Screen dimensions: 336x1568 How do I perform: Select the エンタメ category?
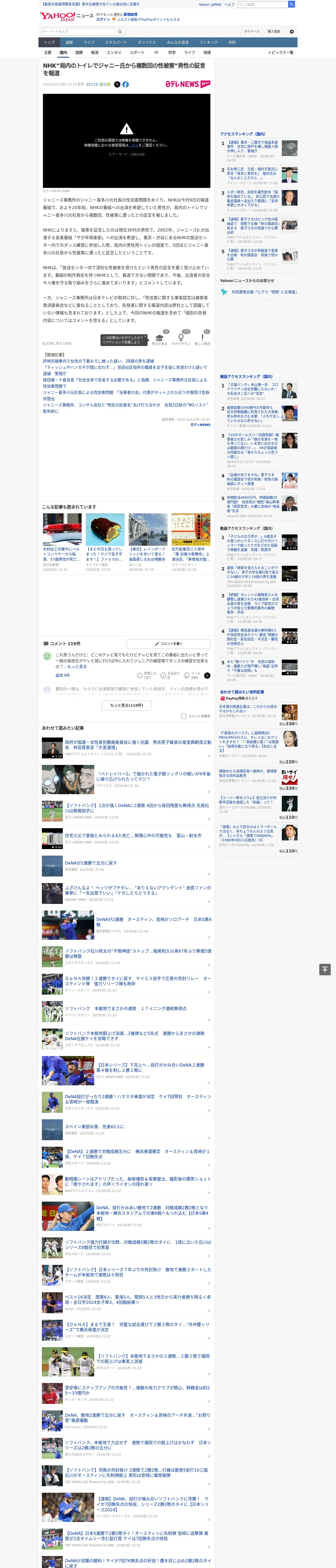(x=114, y=52)
